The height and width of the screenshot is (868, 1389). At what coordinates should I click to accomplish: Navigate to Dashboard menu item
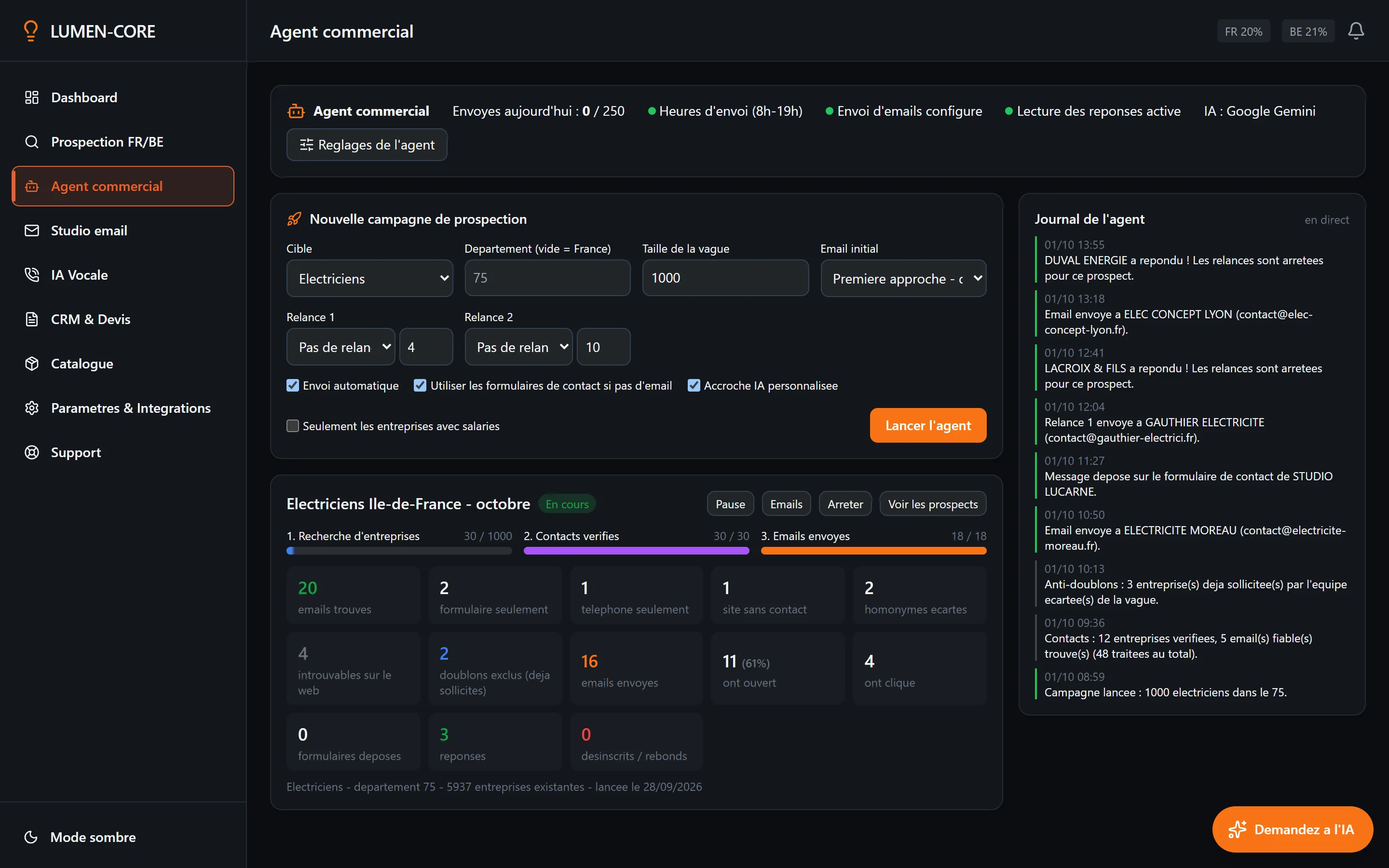click(x=123, y=97)
